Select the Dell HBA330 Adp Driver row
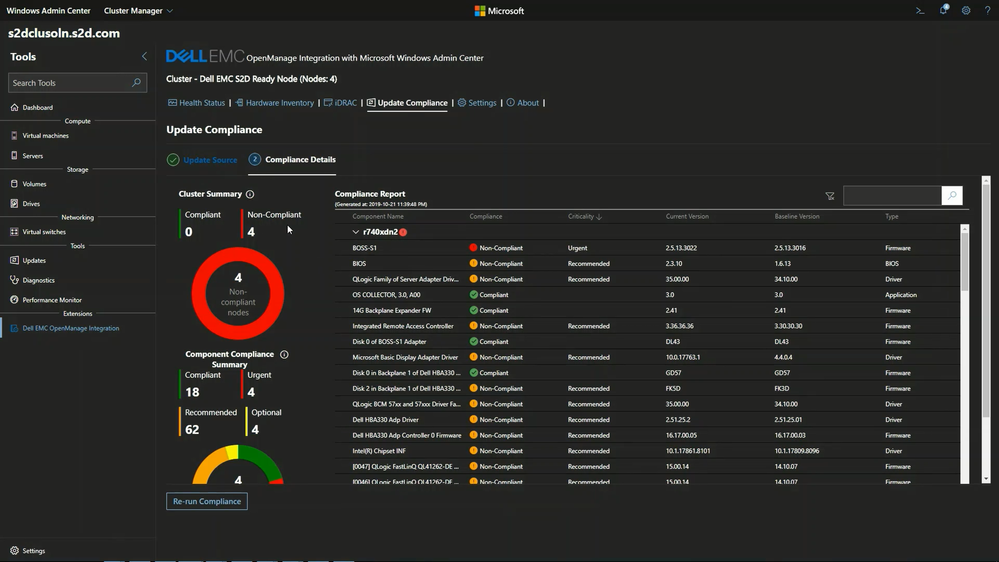This screenshot has height=562, width=999. pos(647,419)
